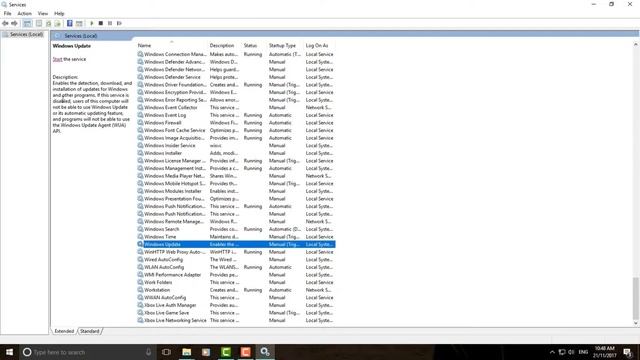Click the network icon in system tray
640x360 pixels.
pyautogui.click(x=562, y=352)
